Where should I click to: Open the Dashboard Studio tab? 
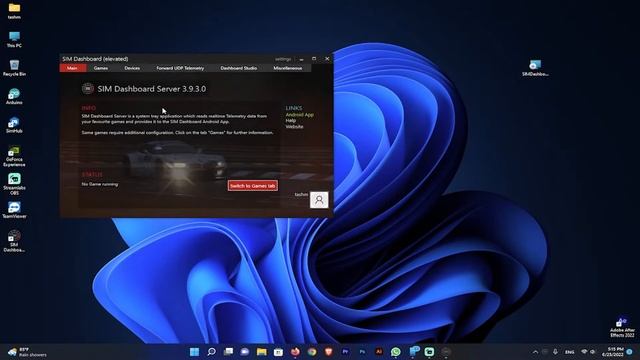[x=238, y=68]
